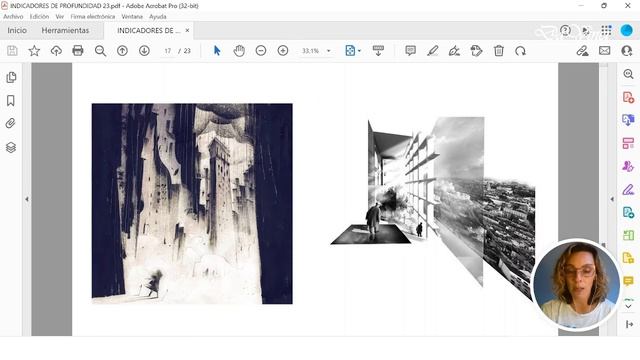Select the highlighter pen tool
The height and width of the screenshot is (360, 640).
point(433,51)
